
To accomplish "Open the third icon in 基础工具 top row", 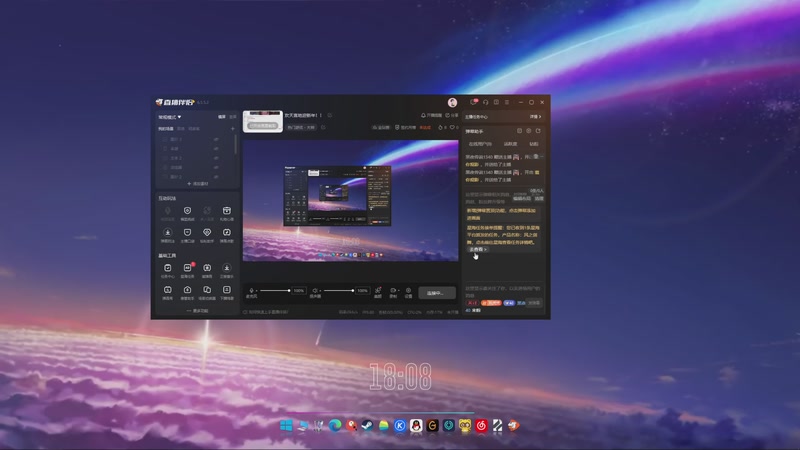I will click(207, 270).
